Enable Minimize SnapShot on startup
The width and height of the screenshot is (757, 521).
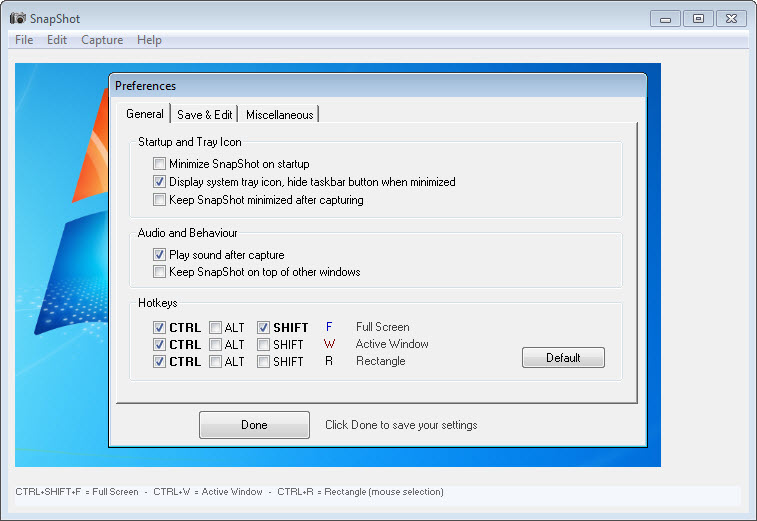(159, 164)
